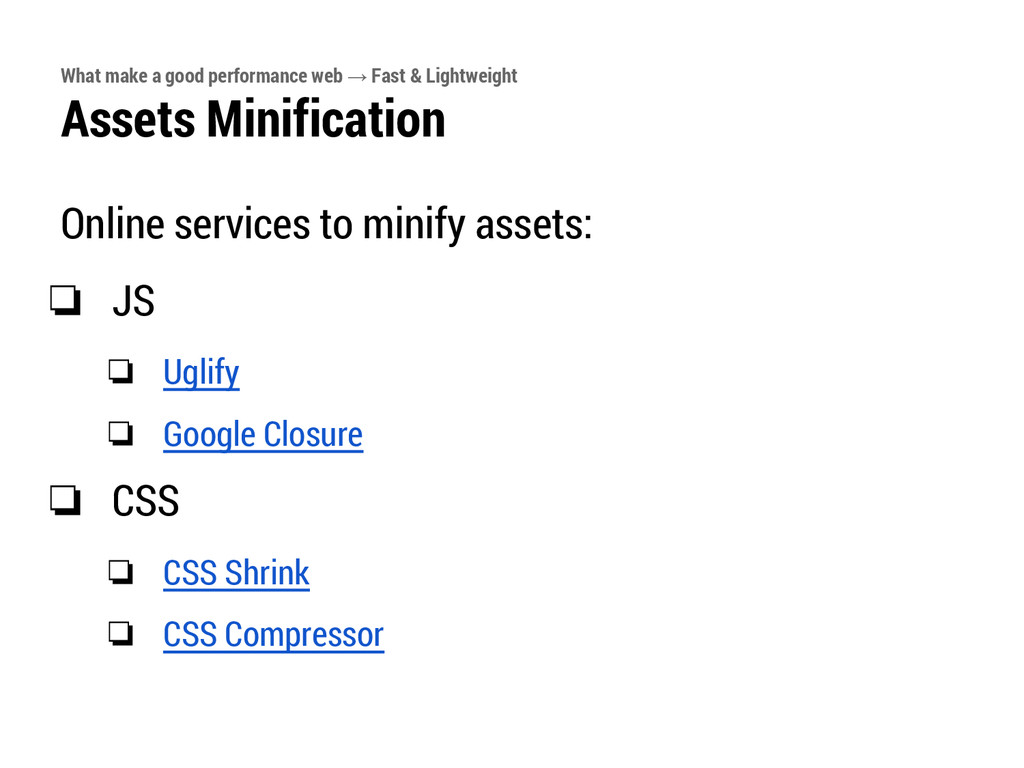The width and height of the screenshot is (1024, 768).
Task: Click the bullet icon beside CSS Compressor
Action: pyautogui.click(x=121, y=633)
